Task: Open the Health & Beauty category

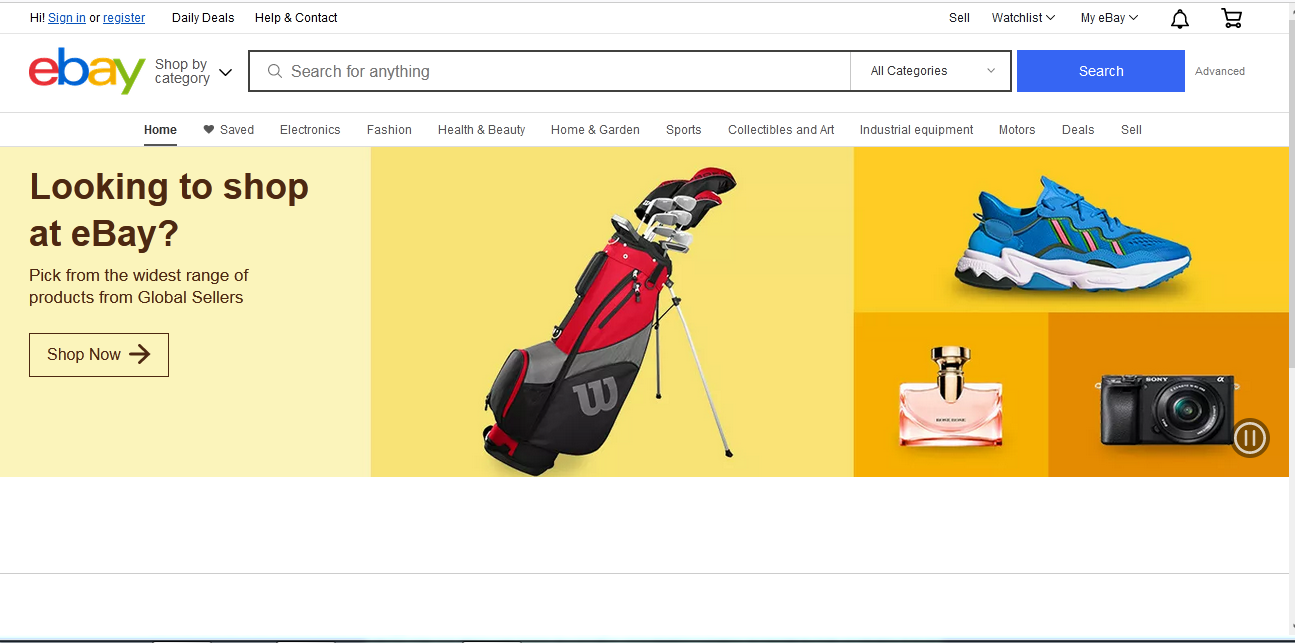Action: click(x=481, y=130)
